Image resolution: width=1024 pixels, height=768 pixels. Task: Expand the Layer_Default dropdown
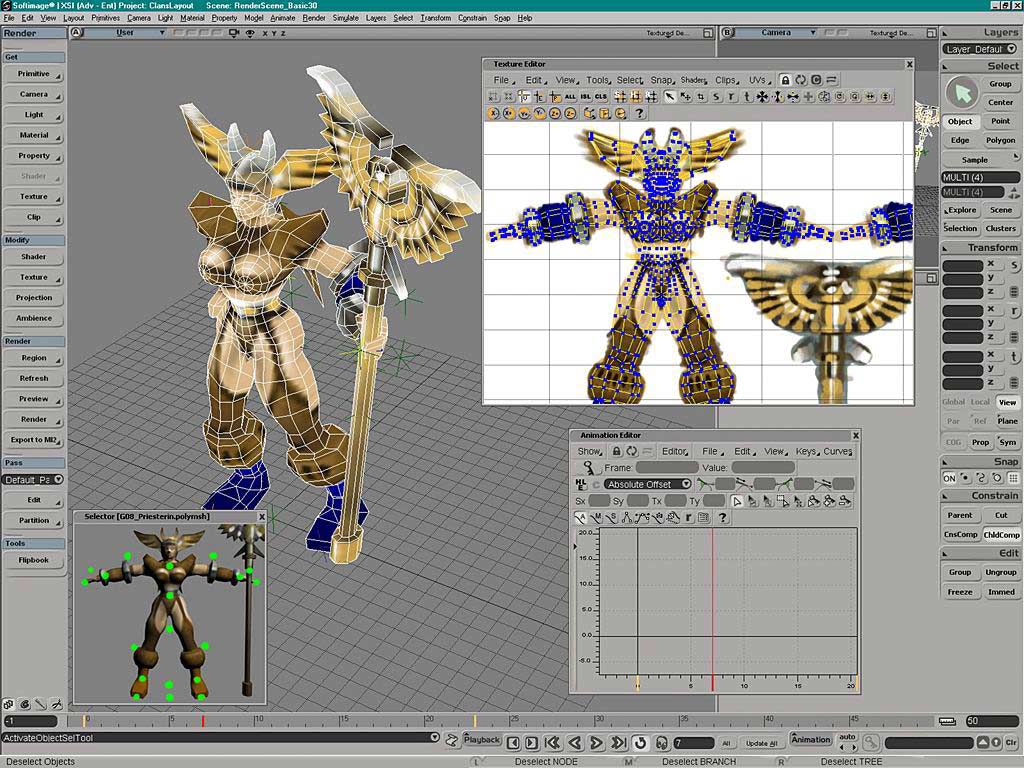click(x=980, y=49)
